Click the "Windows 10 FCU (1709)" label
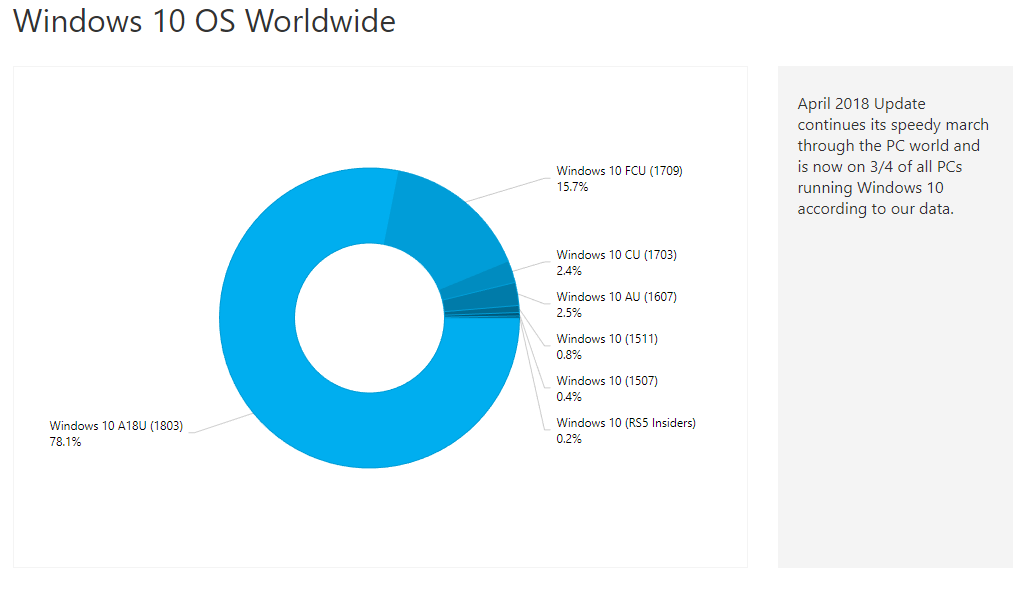 pyautogui.click(x=620, y=171)
